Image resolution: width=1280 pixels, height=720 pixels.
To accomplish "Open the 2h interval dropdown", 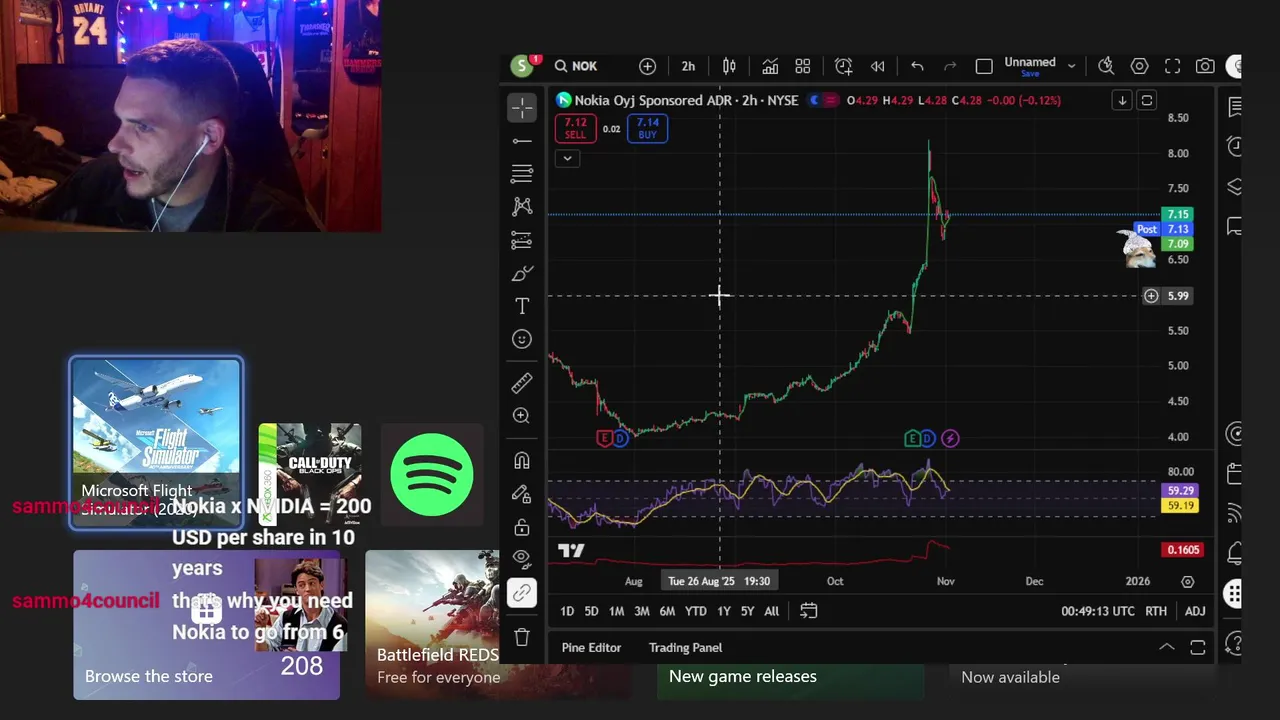I will (x=688, y=66).
